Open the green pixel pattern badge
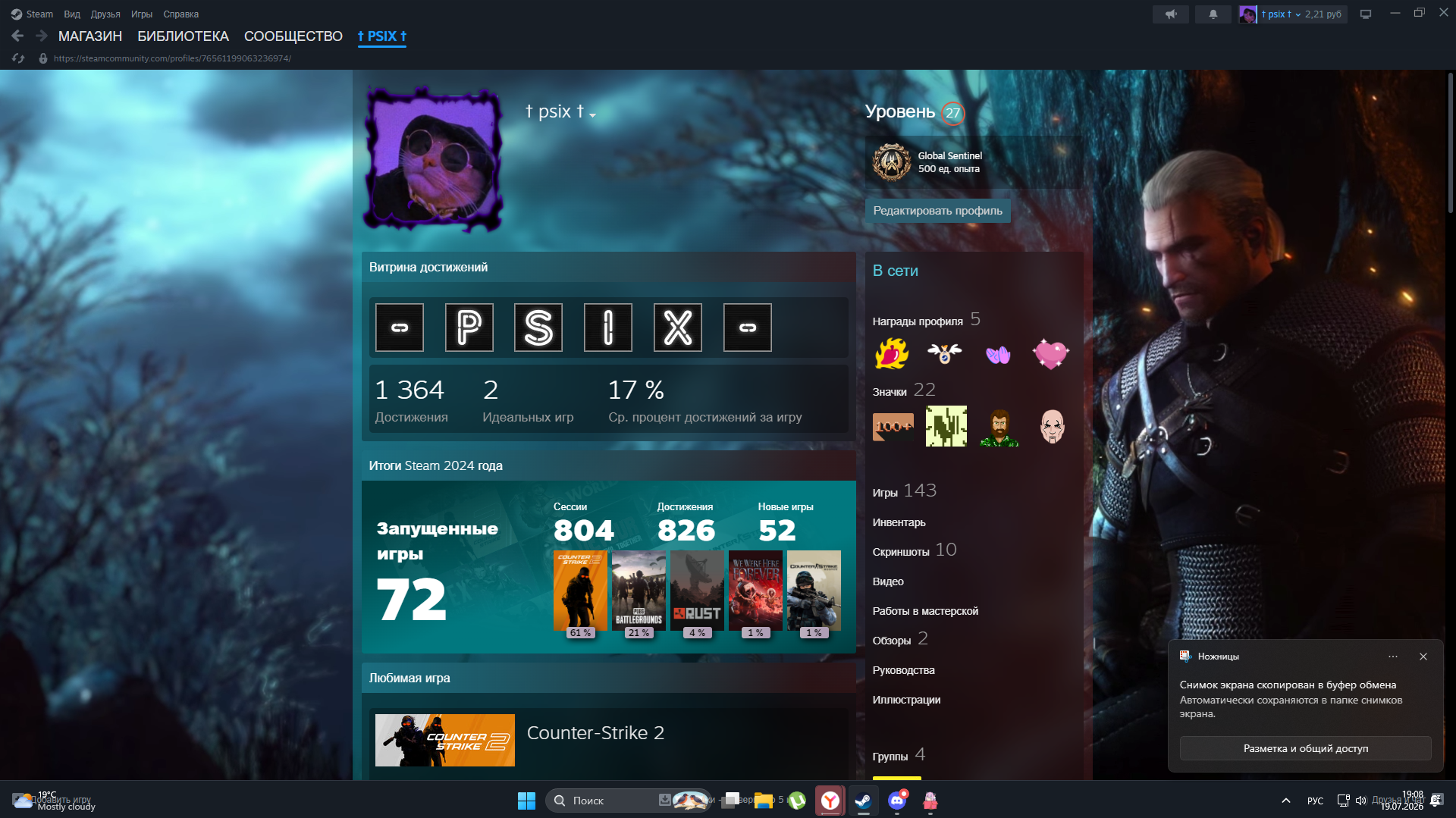Screen dimensions: 1456x818 [x=946, y=426]
